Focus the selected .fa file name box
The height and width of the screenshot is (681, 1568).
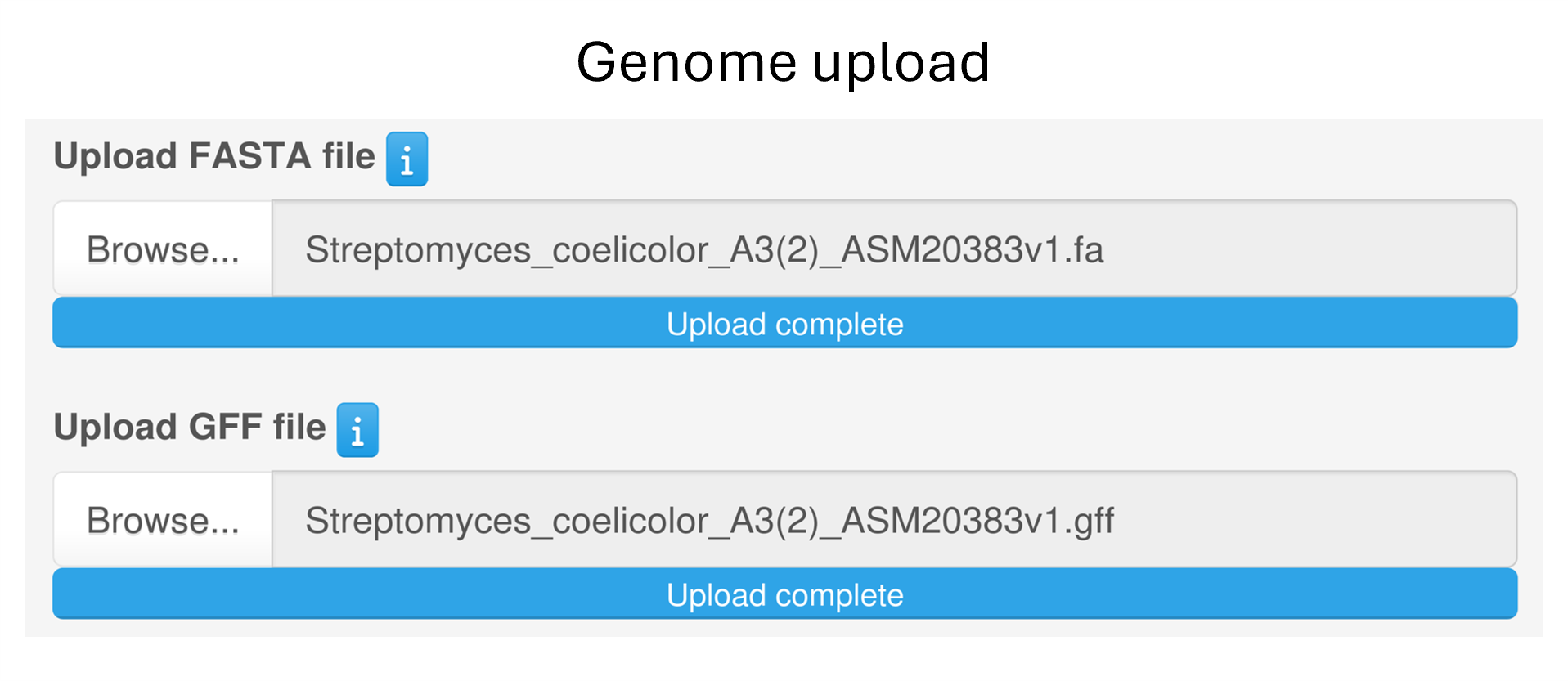(893, 249)
